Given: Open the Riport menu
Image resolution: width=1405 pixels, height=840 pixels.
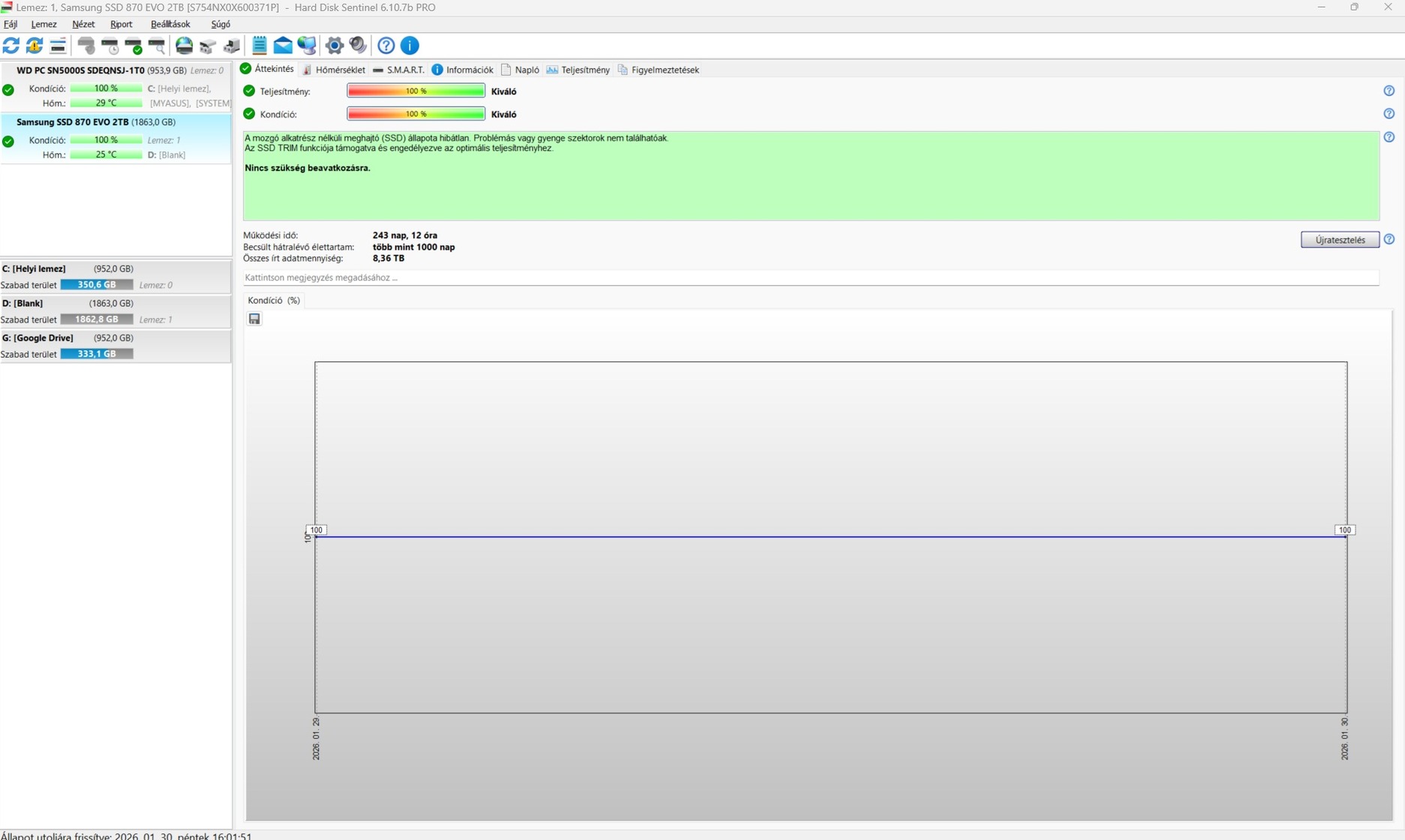Looking at the screenshot, I should tap(122, 24).
